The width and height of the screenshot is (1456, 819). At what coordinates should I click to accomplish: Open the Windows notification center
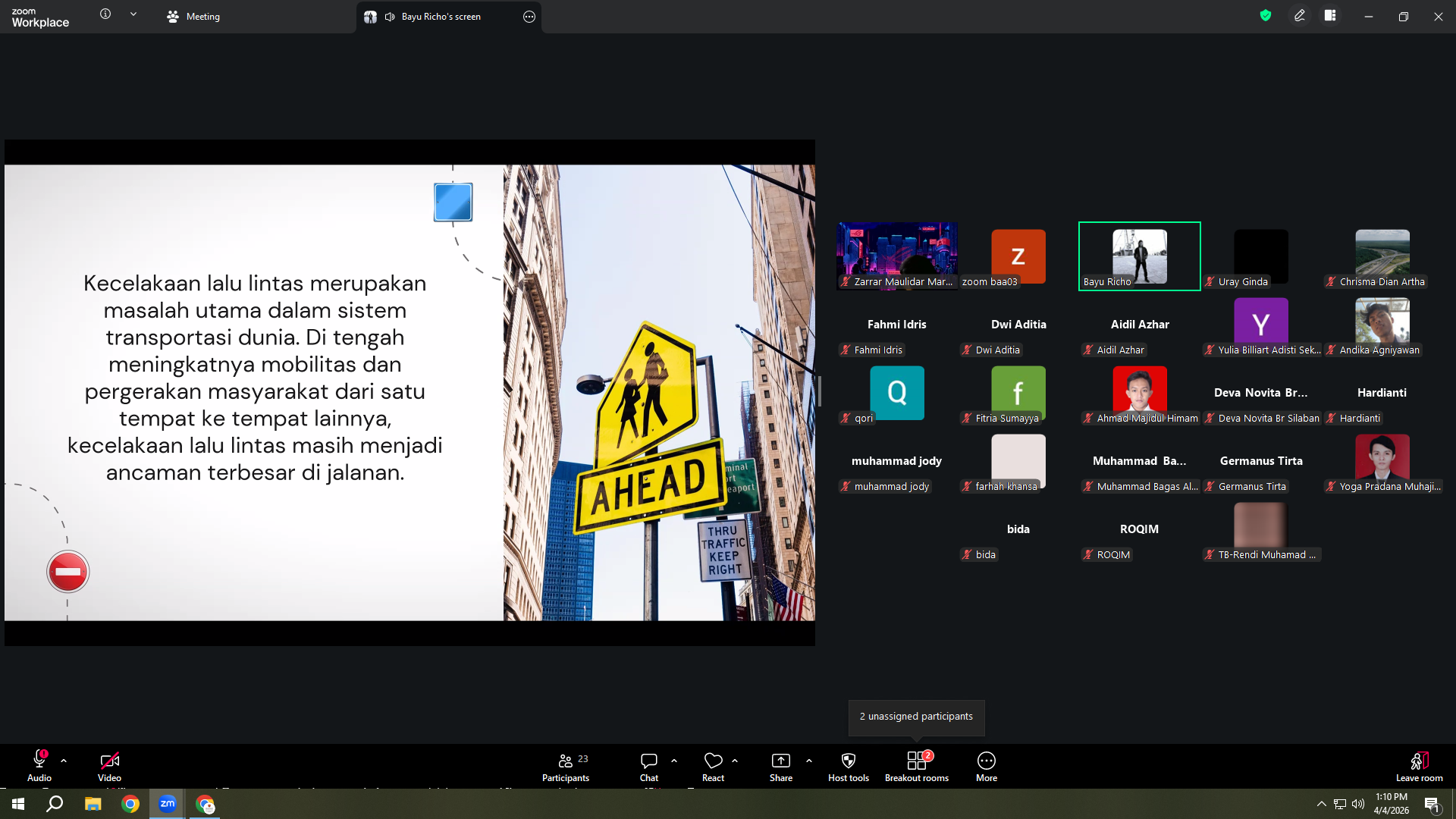point(1432,805)
